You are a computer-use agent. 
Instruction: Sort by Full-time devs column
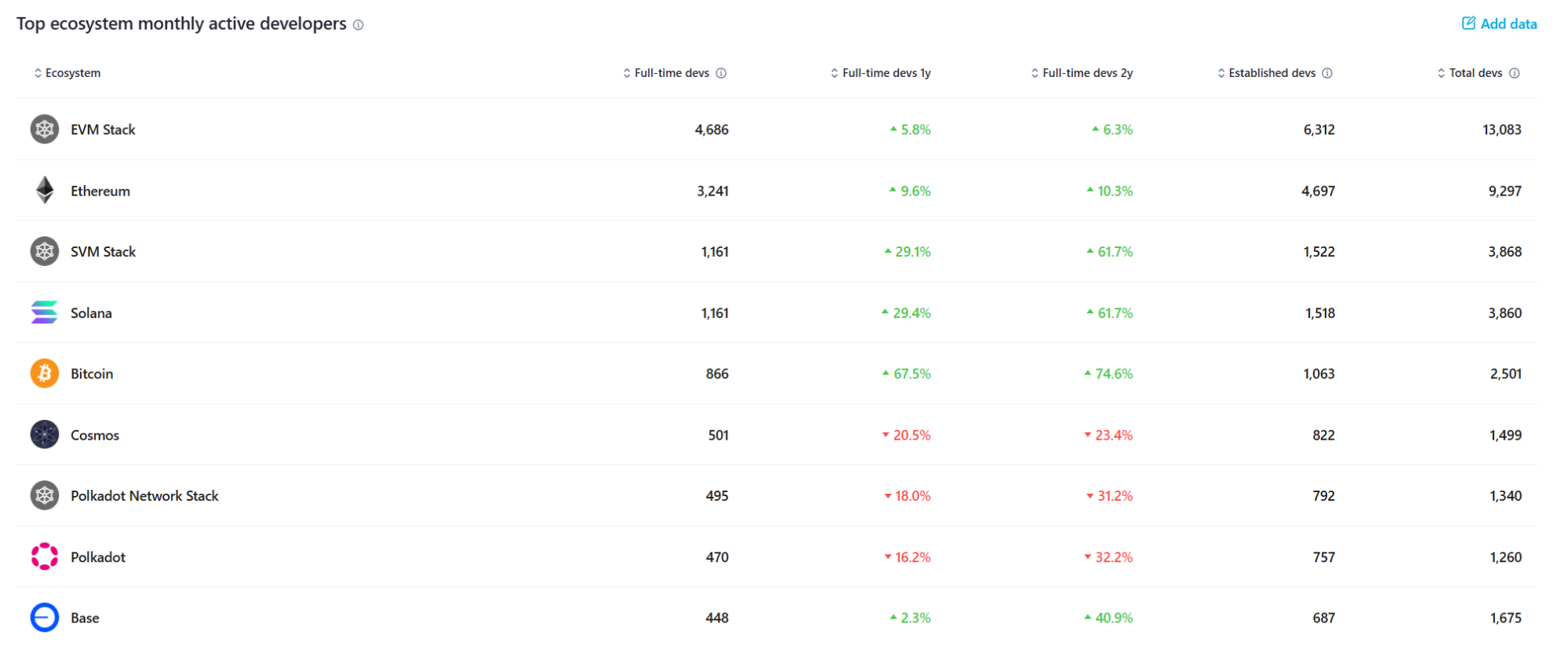click(666, 73)
